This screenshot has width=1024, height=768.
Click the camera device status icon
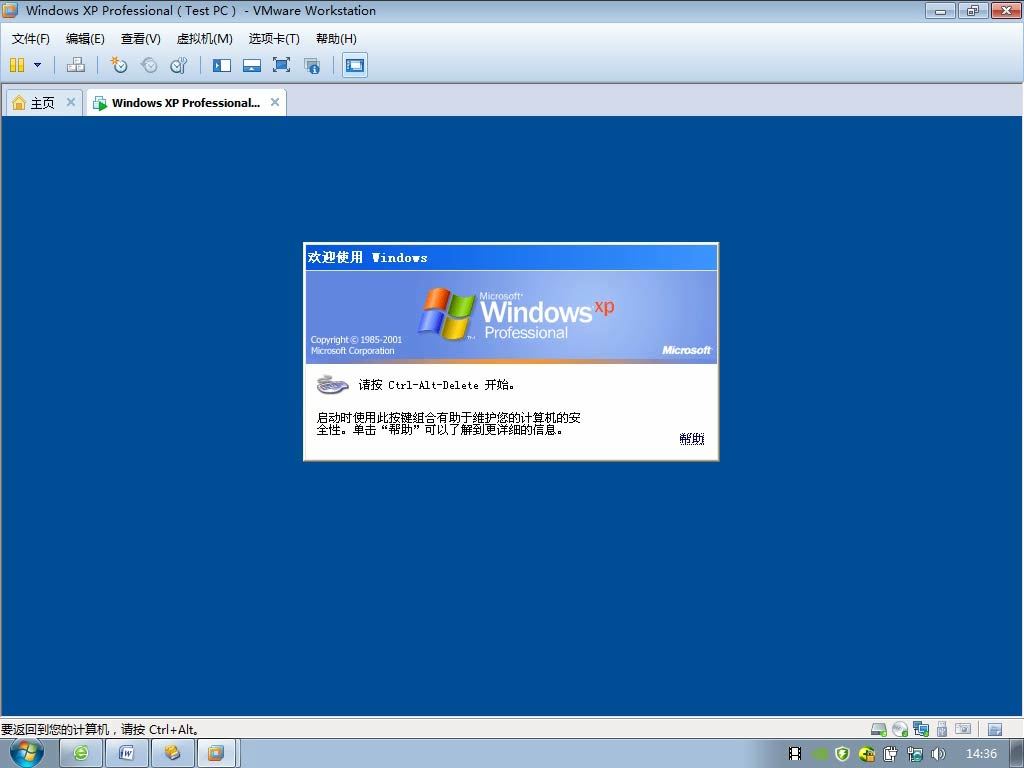pyautogui.click(x=963, y=728)
